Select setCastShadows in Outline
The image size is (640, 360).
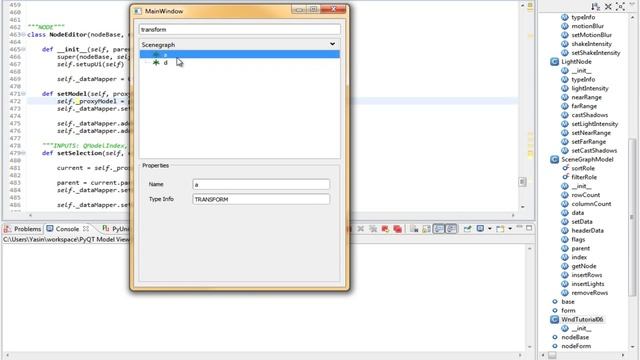594,151
